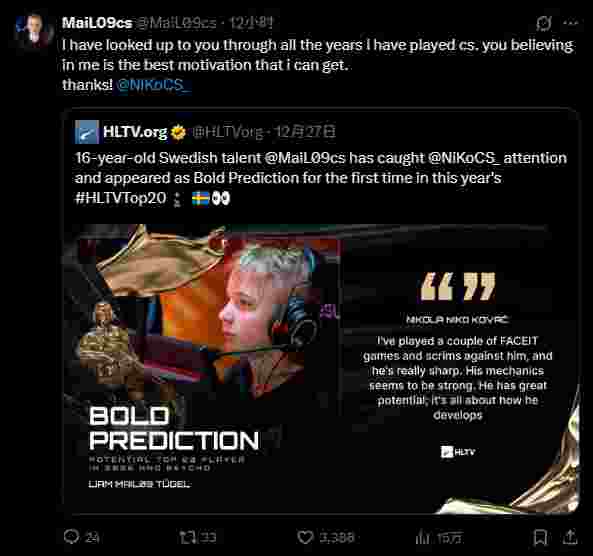Open the @NIKoCS_ mention link
This screenshot has height=556, width=593.
154,85
